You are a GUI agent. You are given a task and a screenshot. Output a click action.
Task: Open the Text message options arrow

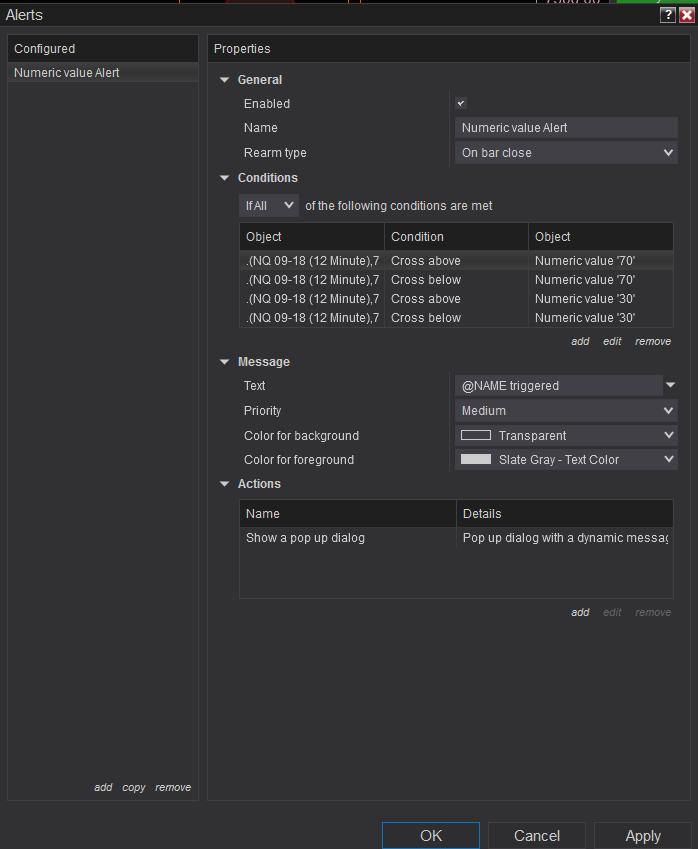coord(671,385)
